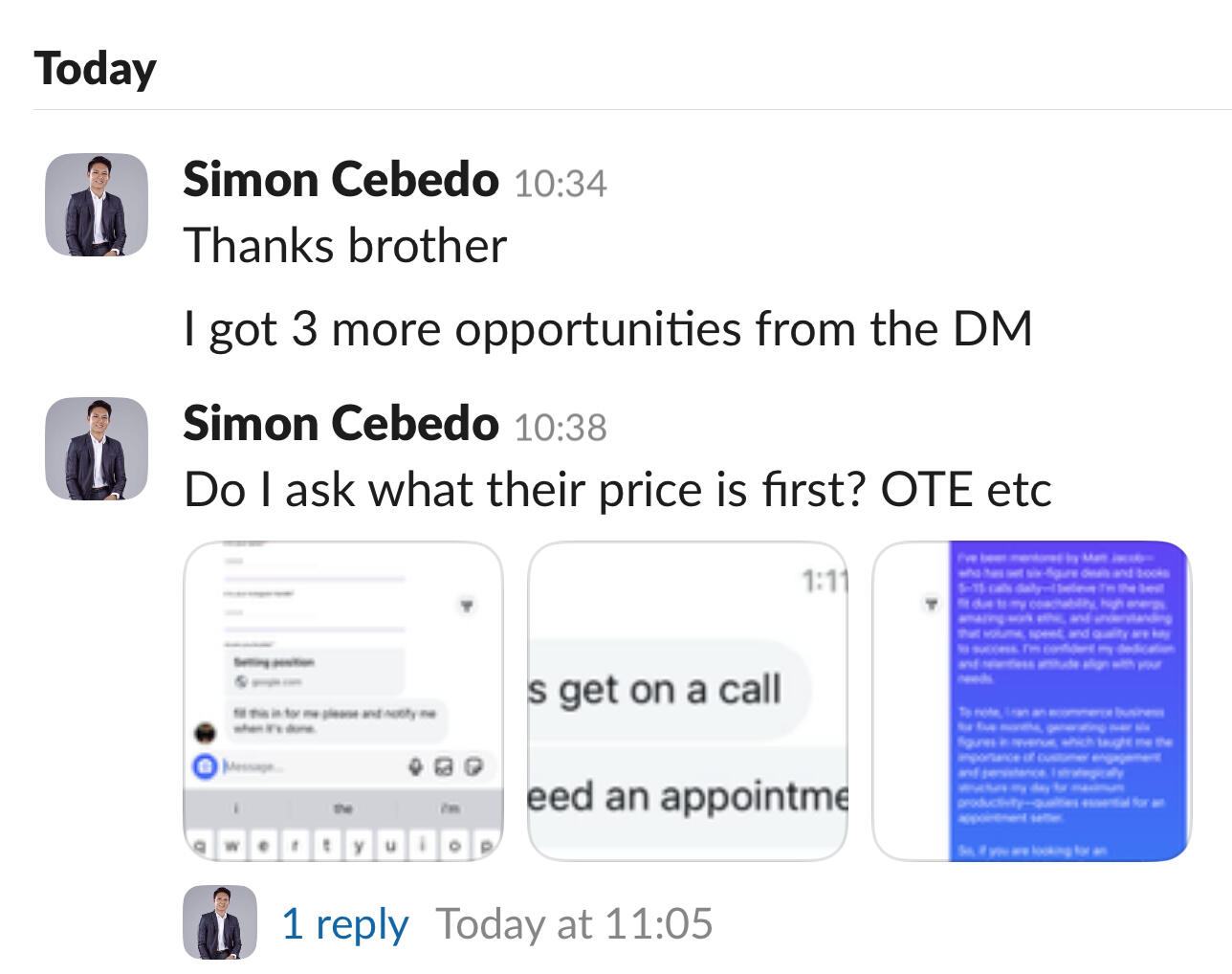Click the 10:38 message timestamp
The image size is (1232, 974).
(x=561, y=427)
